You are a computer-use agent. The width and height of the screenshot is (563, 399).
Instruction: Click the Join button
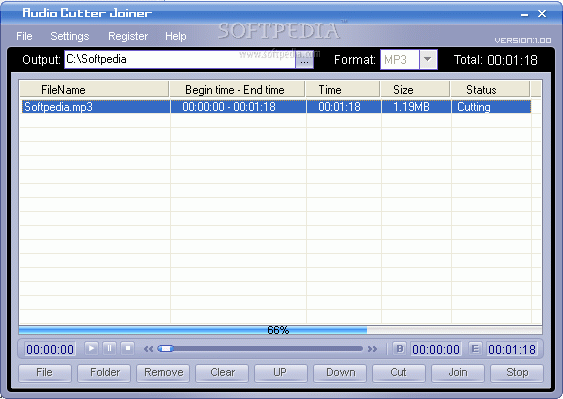pyautogui.click(x=458, y=373)
